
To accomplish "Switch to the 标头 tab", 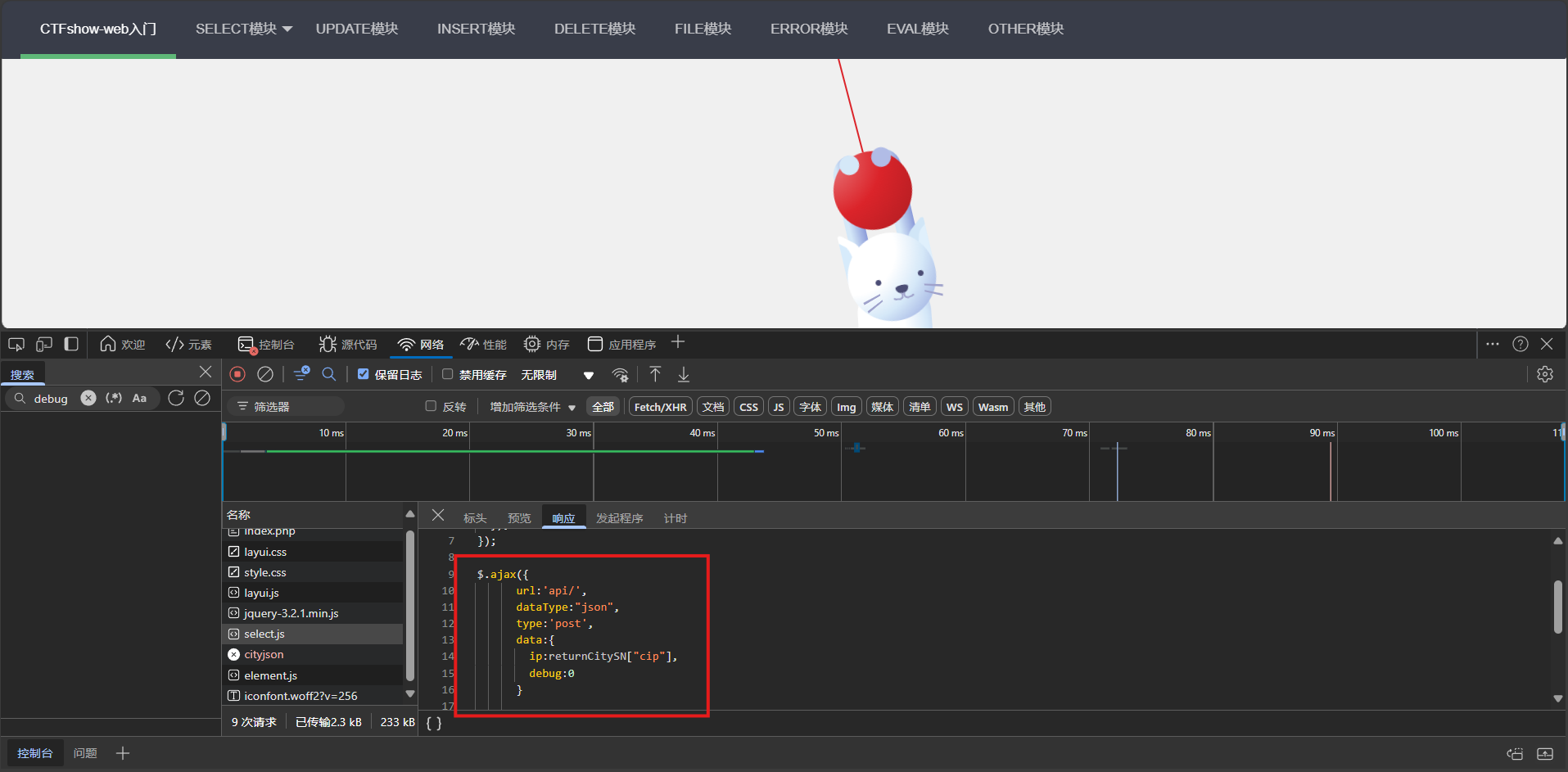I will click(x=475, y=518).
